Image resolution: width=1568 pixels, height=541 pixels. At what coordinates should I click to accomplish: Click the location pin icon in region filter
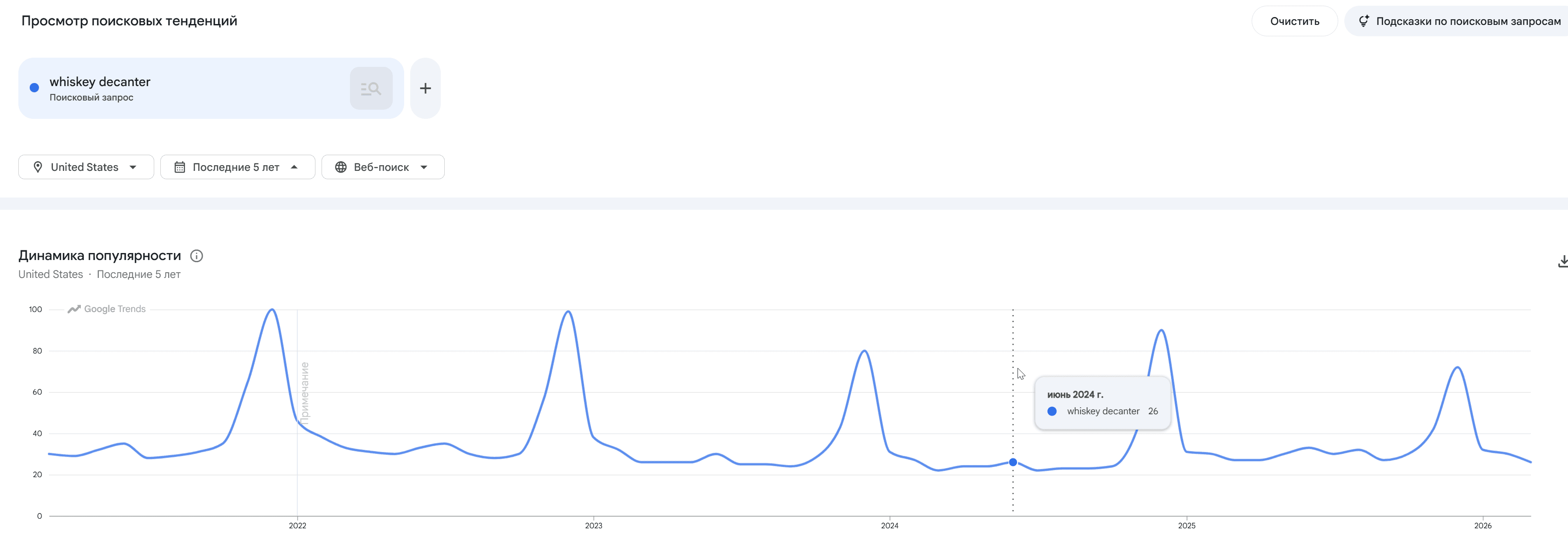pos(38,166)
